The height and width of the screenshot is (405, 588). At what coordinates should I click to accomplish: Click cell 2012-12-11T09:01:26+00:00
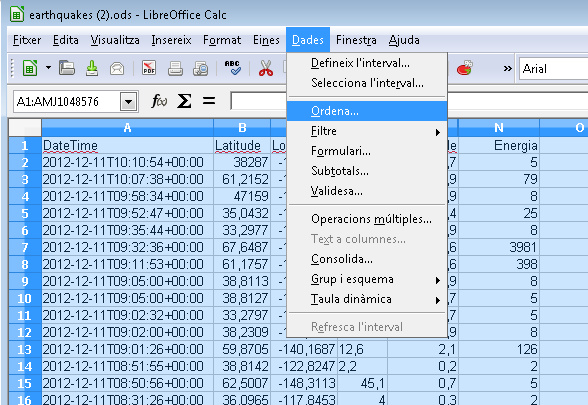tap(128, 350)
